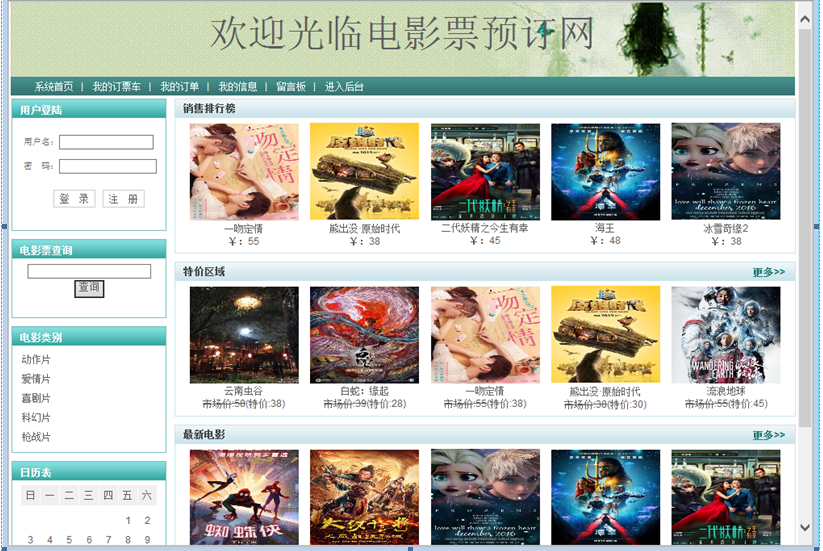Focus the 密码 input field
This screenshot has height=551, width=823.
click(x=108, y=166)
